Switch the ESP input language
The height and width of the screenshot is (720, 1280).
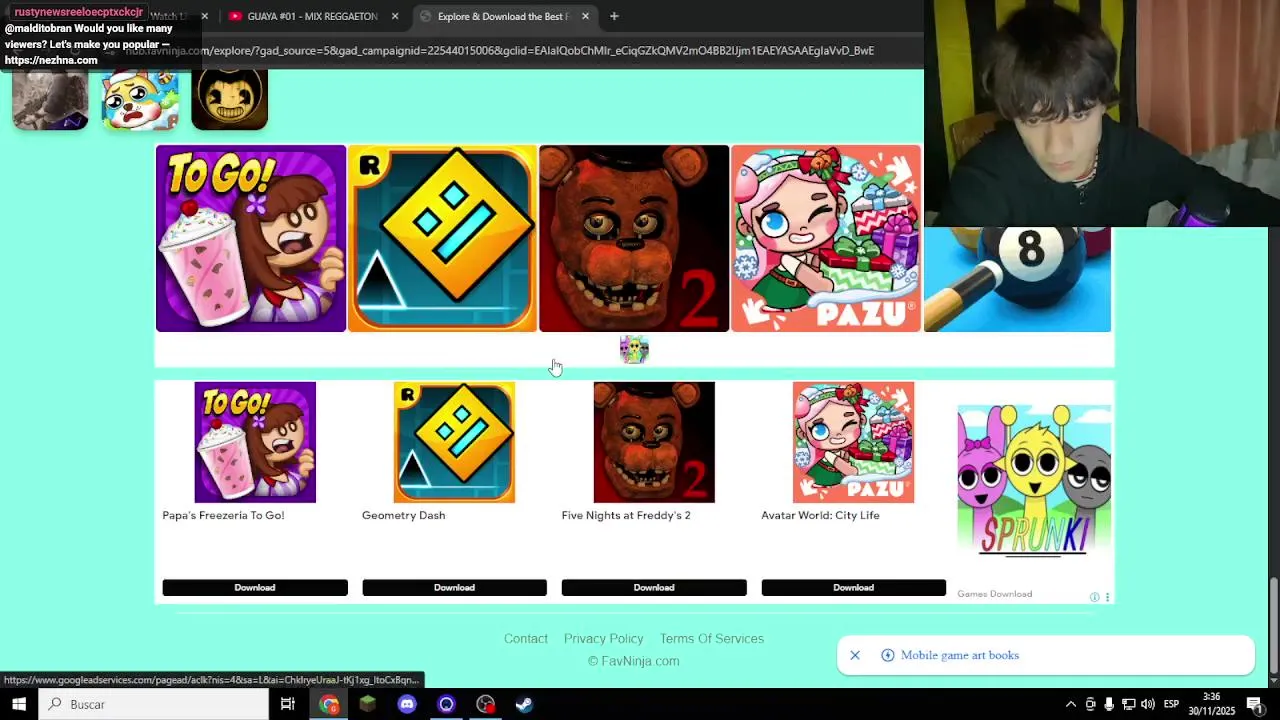pyautogui.click(x=1171, y=704)
